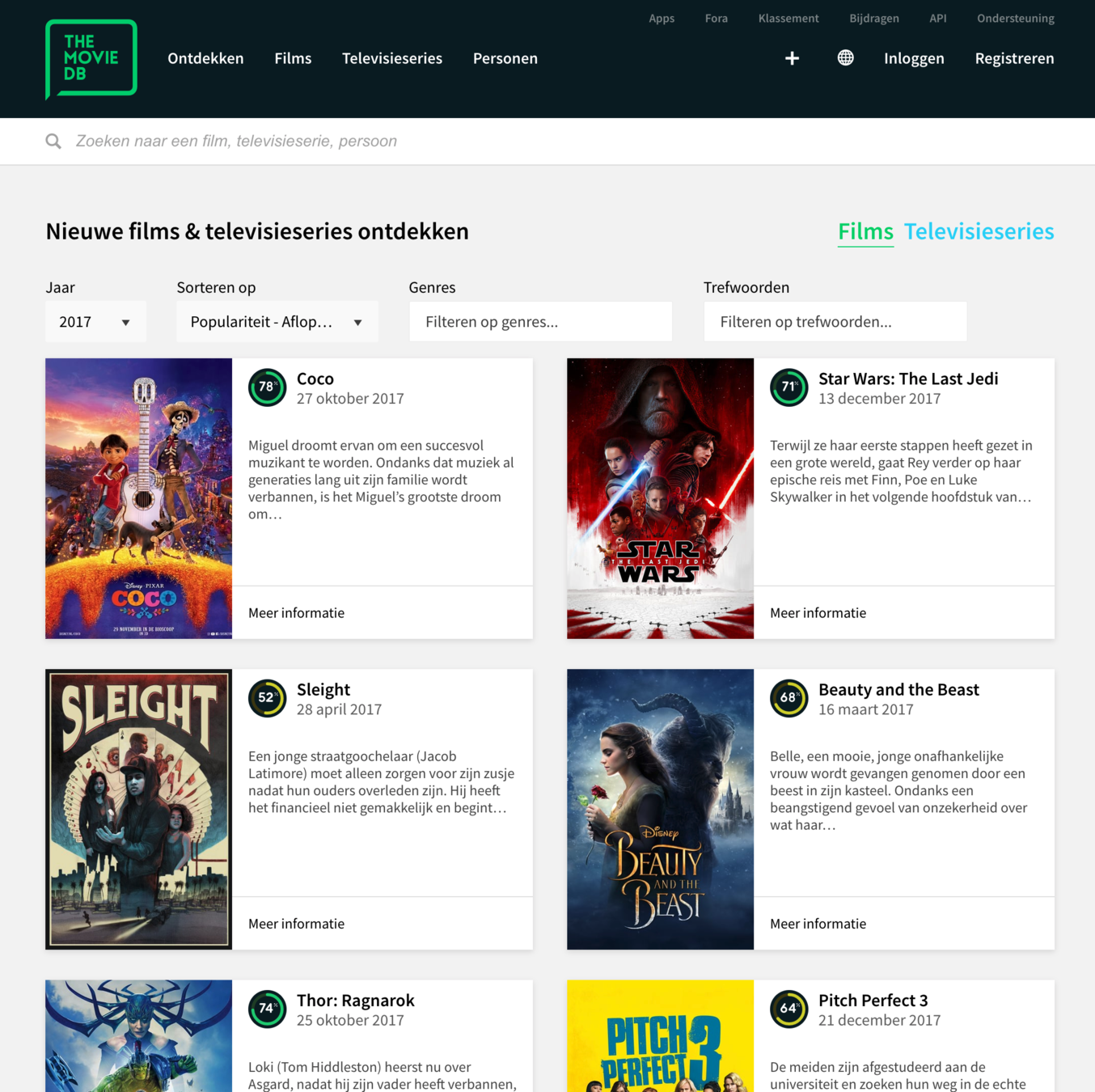Viewport: 1095px width, 1092px height.
Task: Click the Filteren op genres field
Action: (x=540, y=322)
